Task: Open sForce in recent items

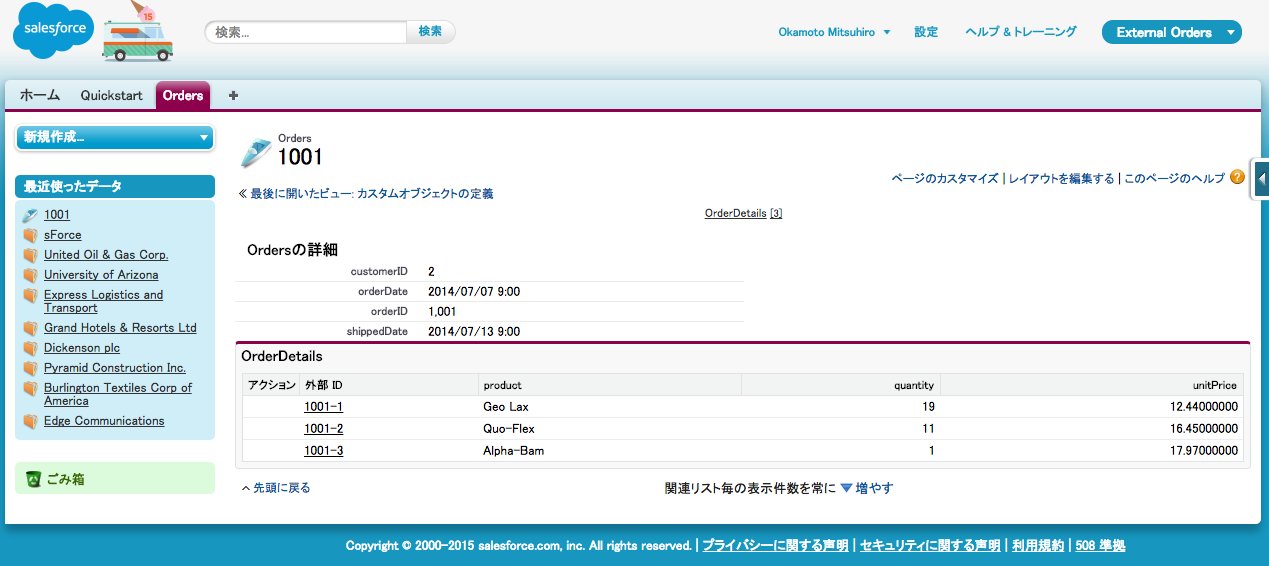Action: tap(63, 235)
